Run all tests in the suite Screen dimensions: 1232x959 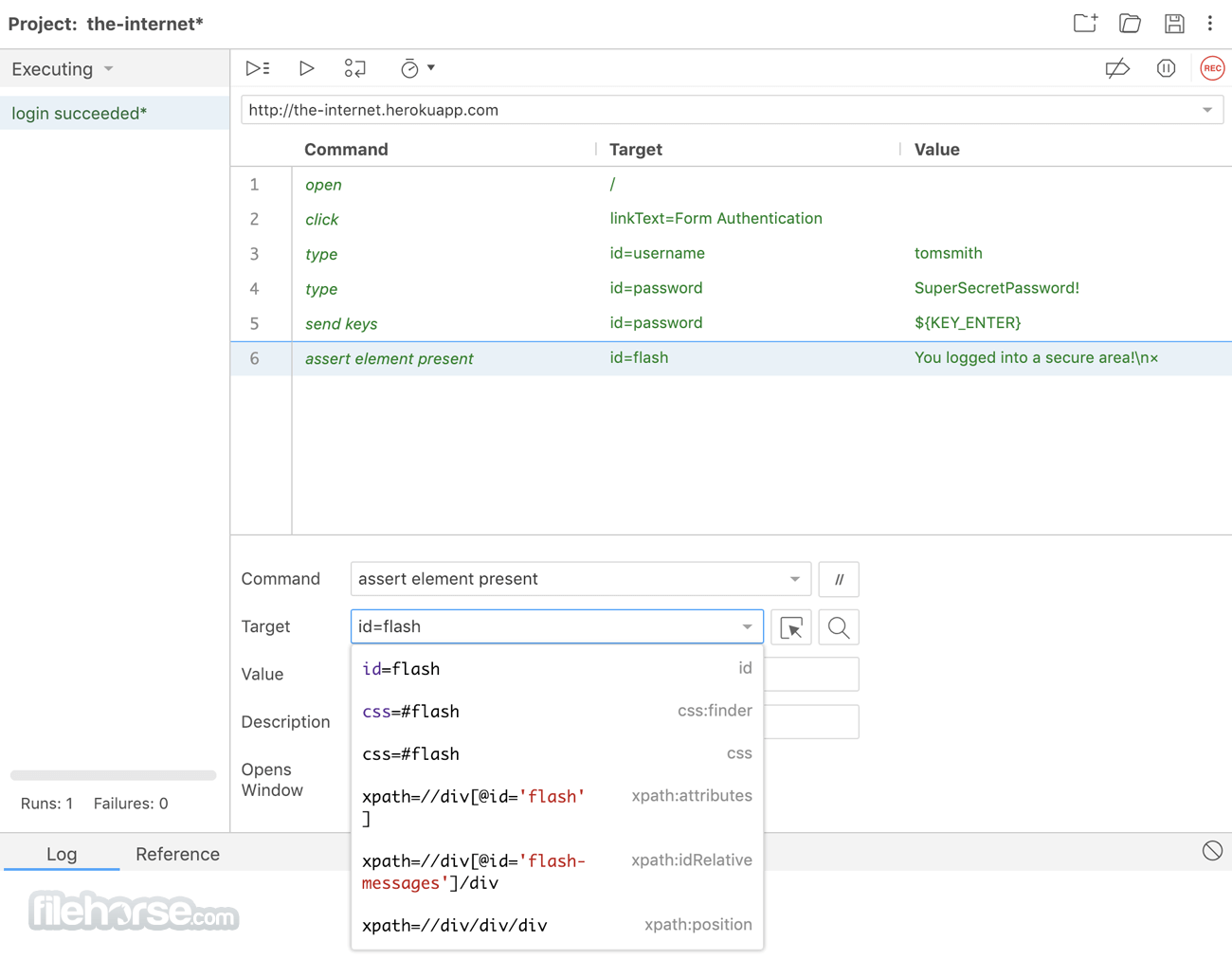pyautogui.click(x=258, y=68)
